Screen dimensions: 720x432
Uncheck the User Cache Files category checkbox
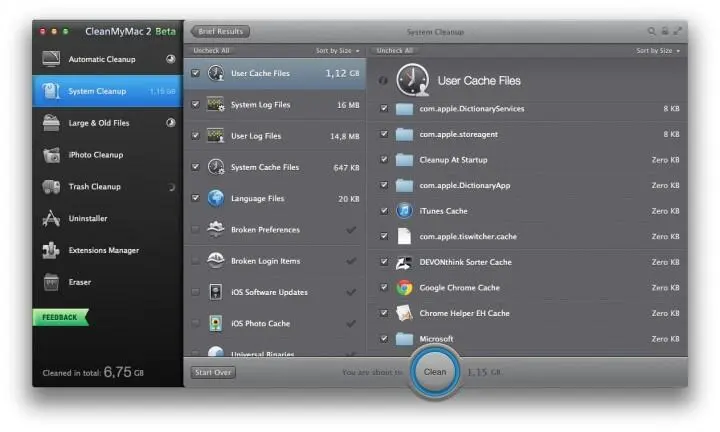click(196, 73)
